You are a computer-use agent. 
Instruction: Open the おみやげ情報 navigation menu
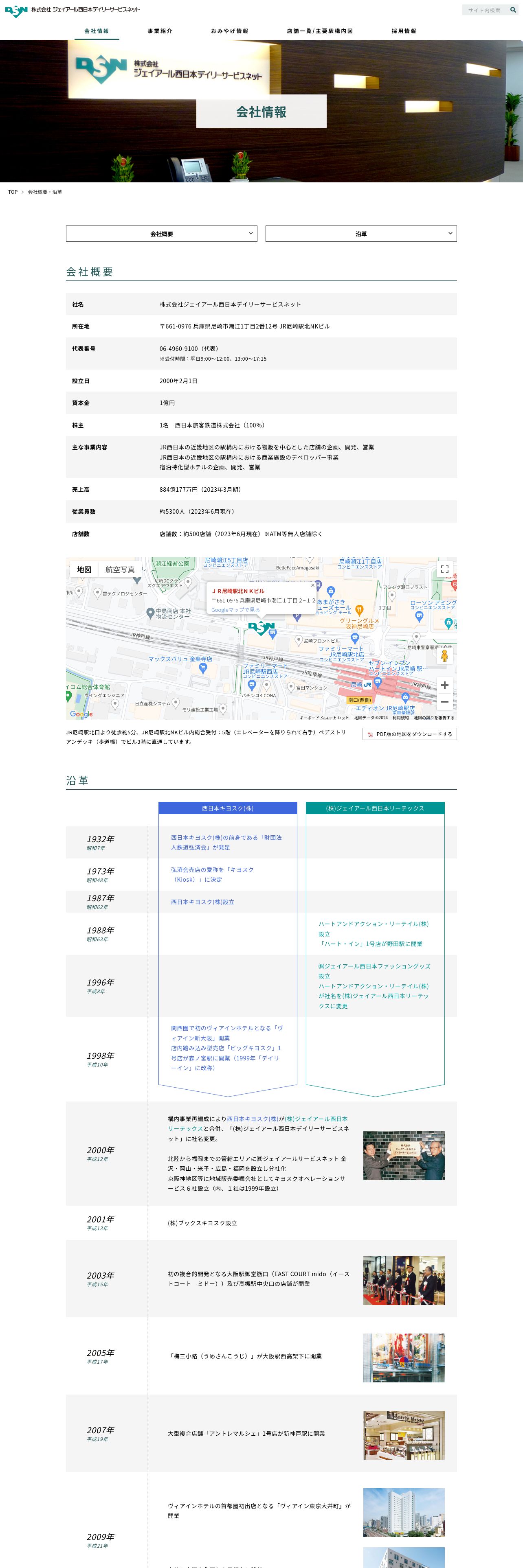230,31
